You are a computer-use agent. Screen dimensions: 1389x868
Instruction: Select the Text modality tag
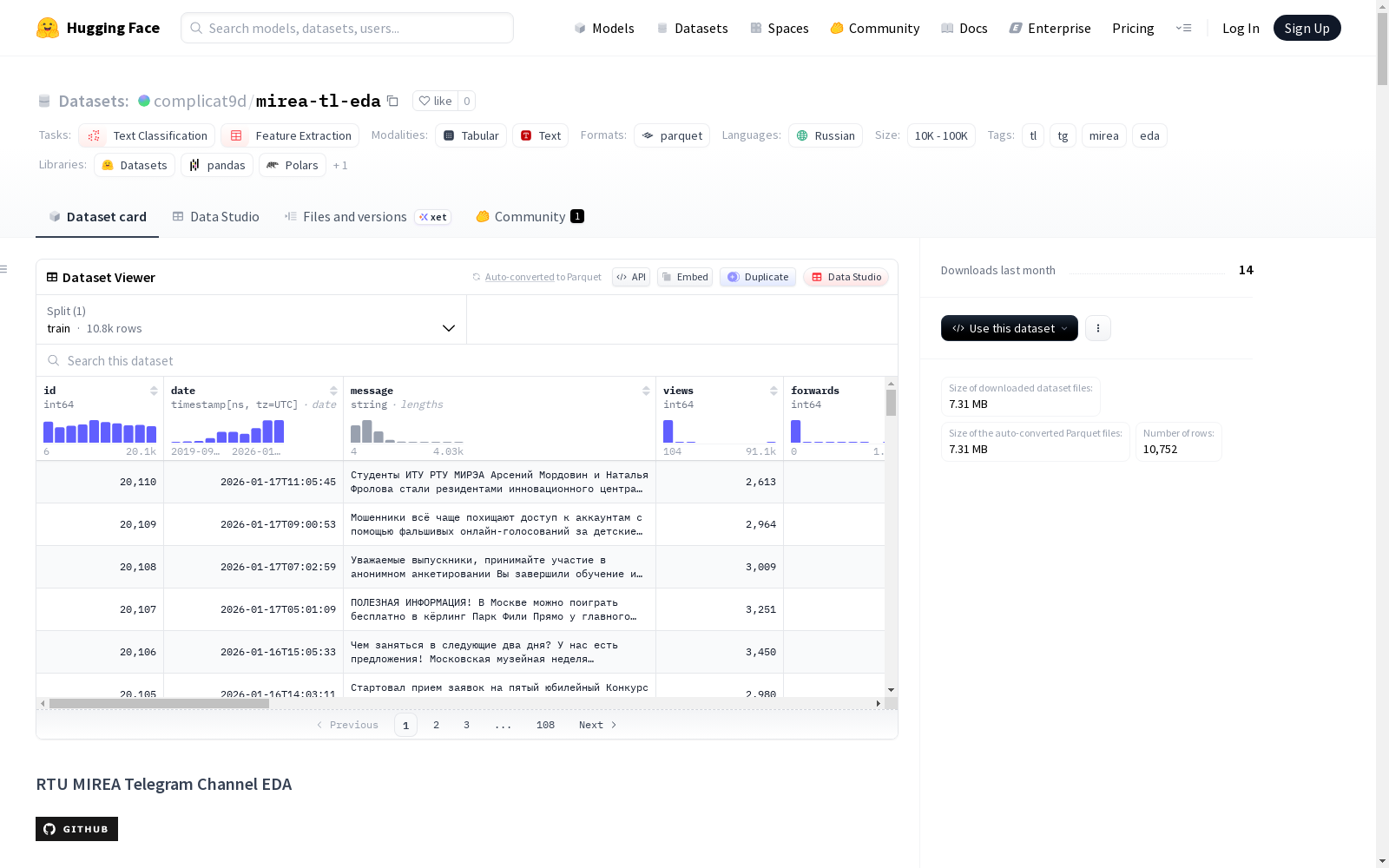pyautogui.click(x=540, y=135)
